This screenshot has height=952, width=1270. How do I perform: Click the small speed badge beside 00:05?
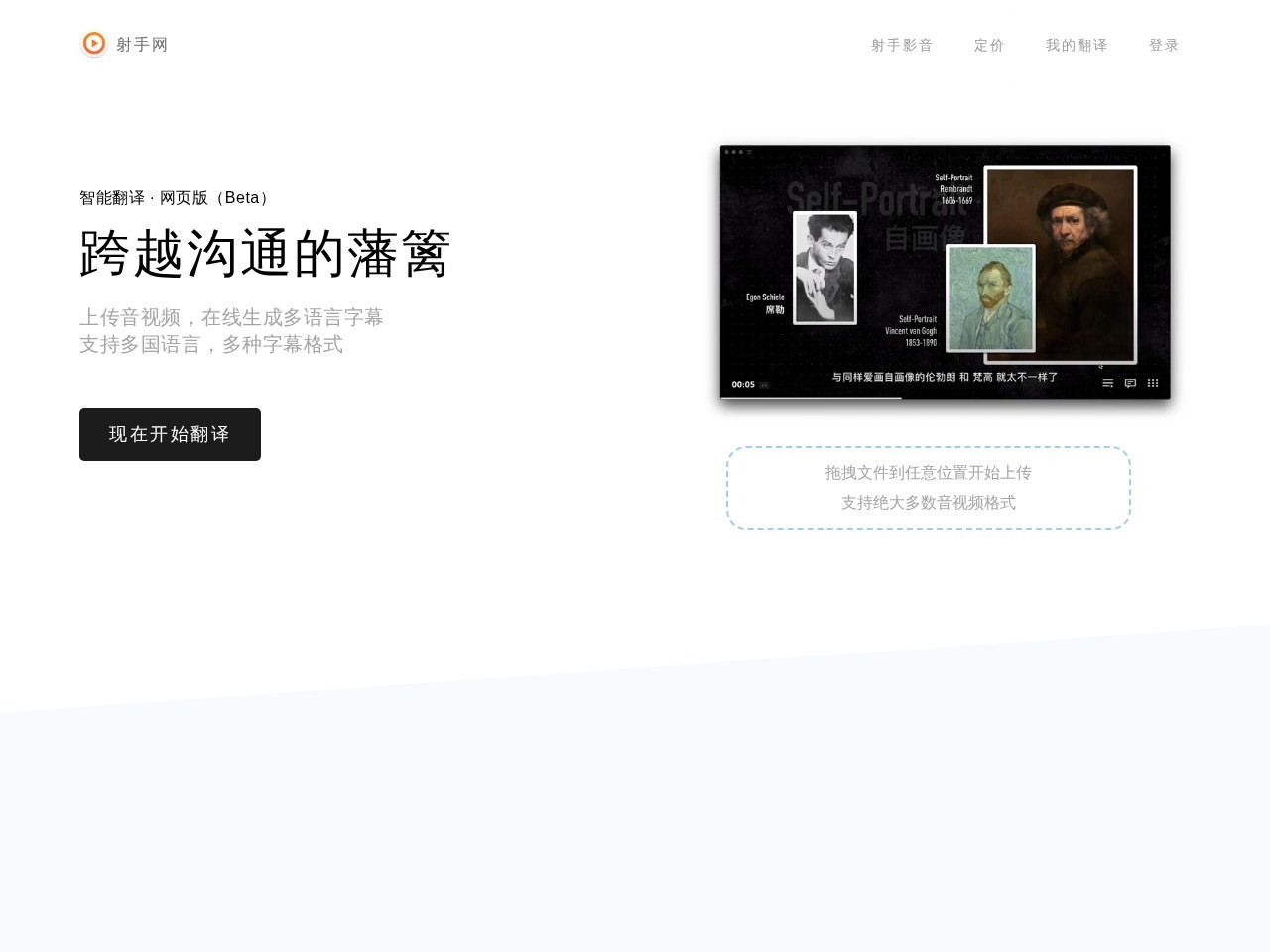(x=764, y=385)
